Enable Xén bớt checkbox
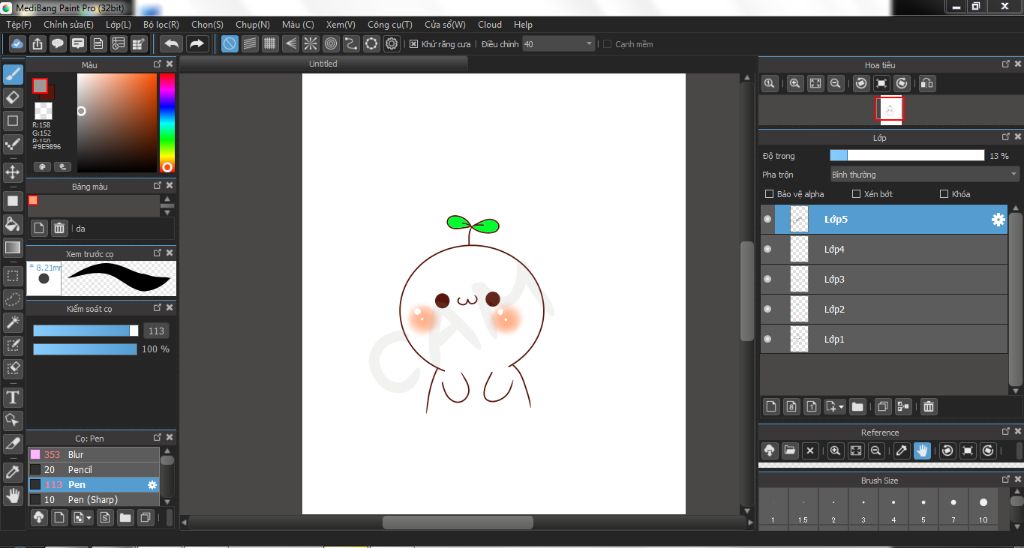 (x=856, y=194)
